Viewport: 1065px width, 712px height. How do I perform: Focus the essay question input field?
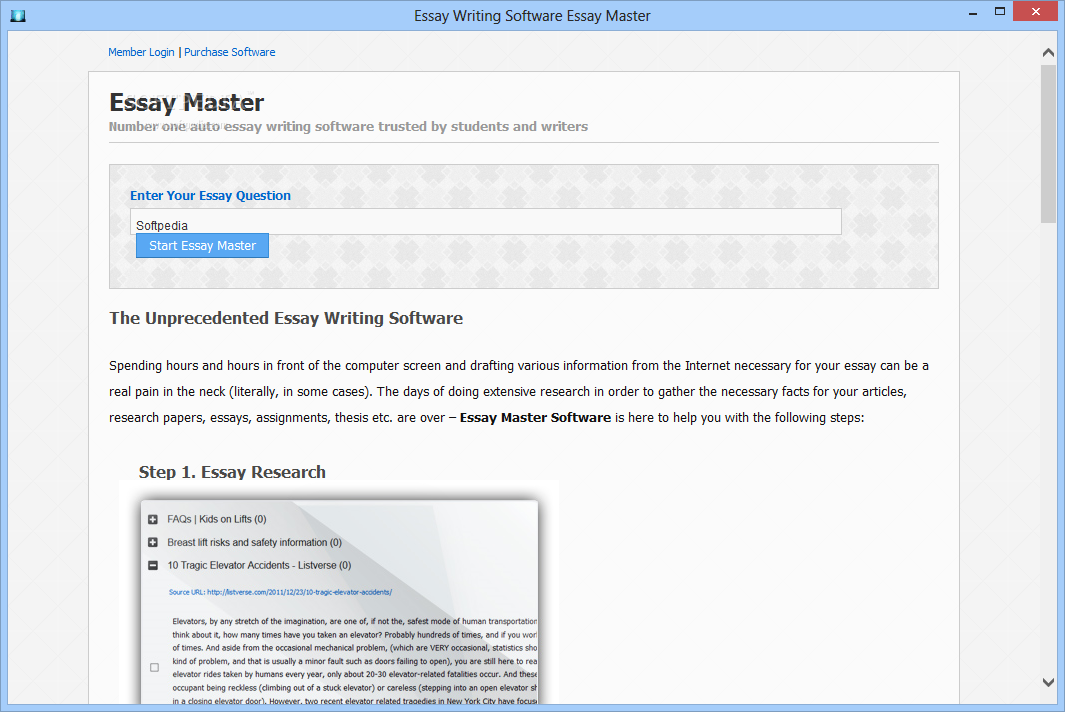tap(486, 221)
